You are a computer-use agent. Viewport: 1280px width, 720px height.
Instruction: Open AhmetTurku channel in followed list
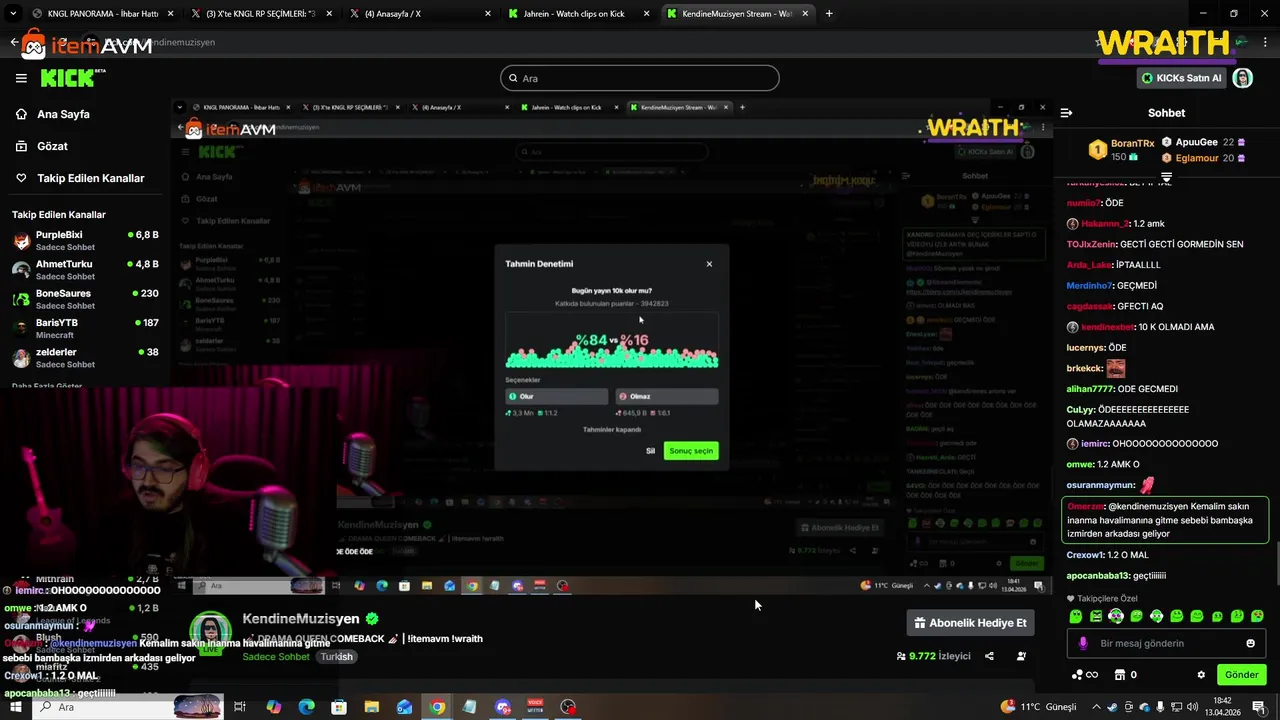coord(85,270)
